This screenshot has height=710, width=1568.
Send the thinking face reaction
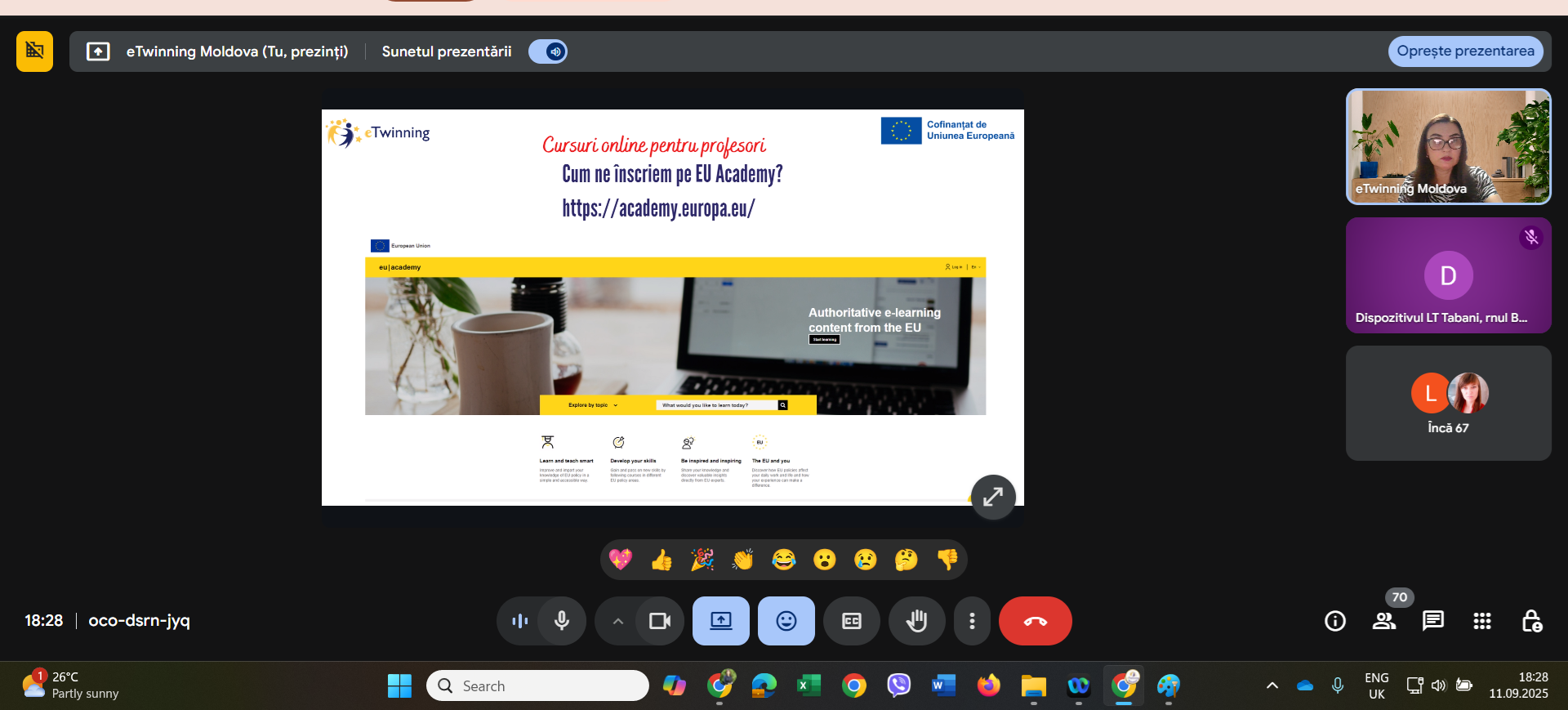906,560
